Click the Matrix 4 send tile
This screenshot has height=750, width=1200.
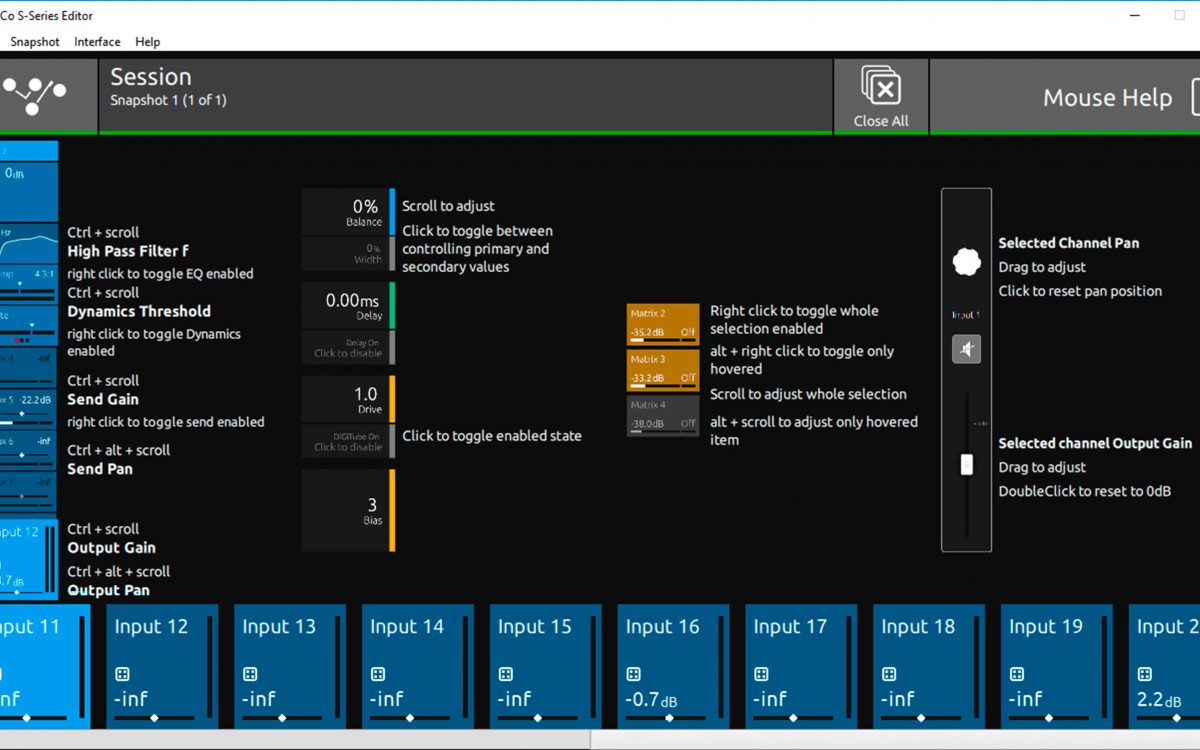662,415
